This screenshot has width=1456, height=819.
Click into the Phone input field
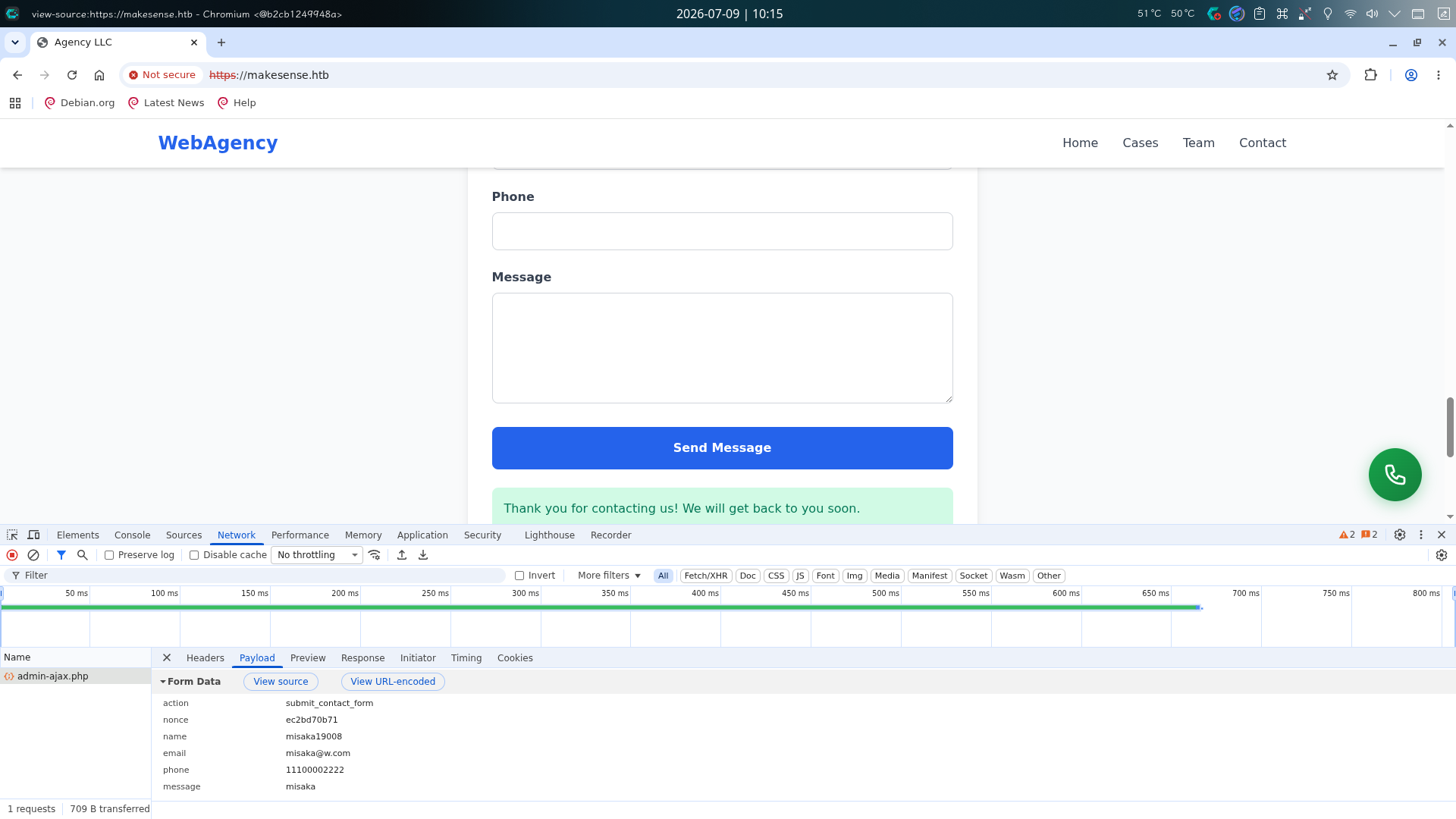coord(723,231)
